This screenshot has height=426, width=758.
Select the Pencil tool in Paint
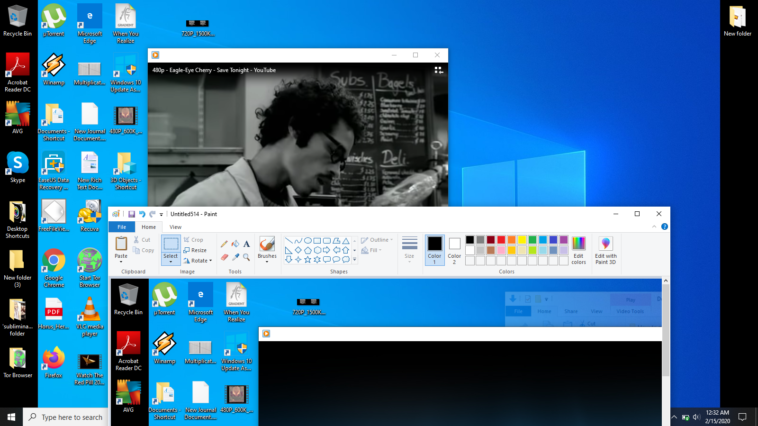pyautogui.click(x=224, y=244)
